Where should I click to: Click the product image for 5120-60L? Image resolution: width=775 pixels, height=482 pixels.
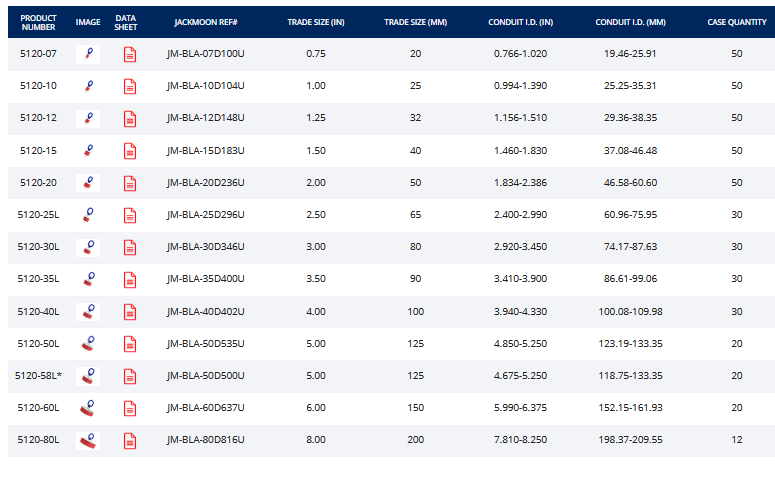click(x=88, y=408)
